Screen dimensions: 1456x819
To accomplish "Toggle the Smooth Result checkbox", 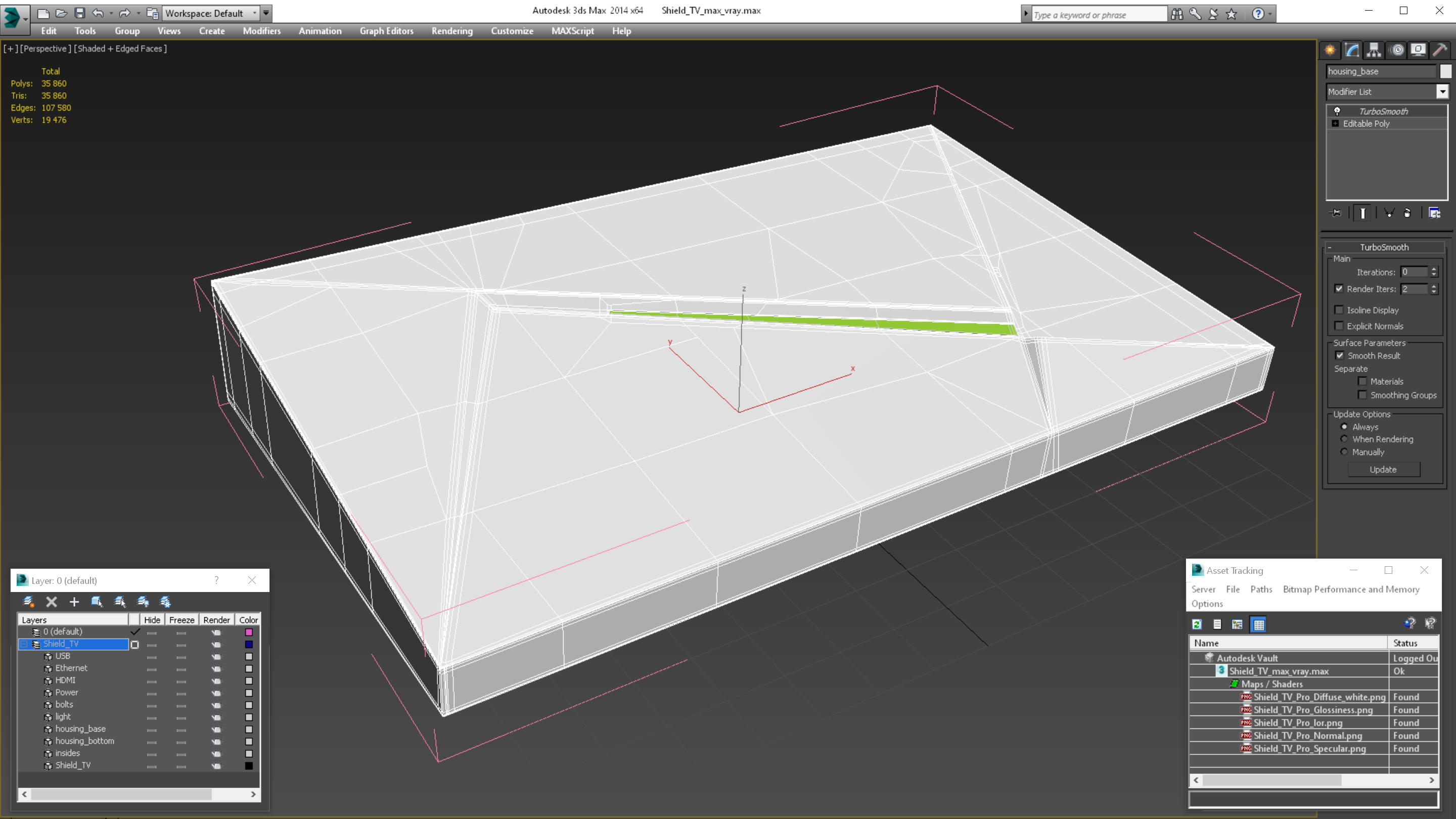I will [x=1340, y=355].
